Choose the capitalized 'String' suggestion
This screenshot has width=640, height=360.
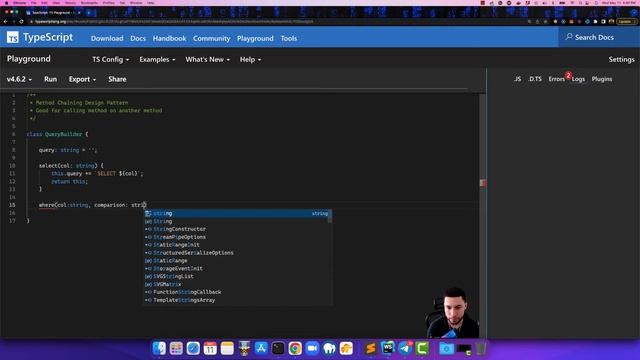[x=237, y=221]
